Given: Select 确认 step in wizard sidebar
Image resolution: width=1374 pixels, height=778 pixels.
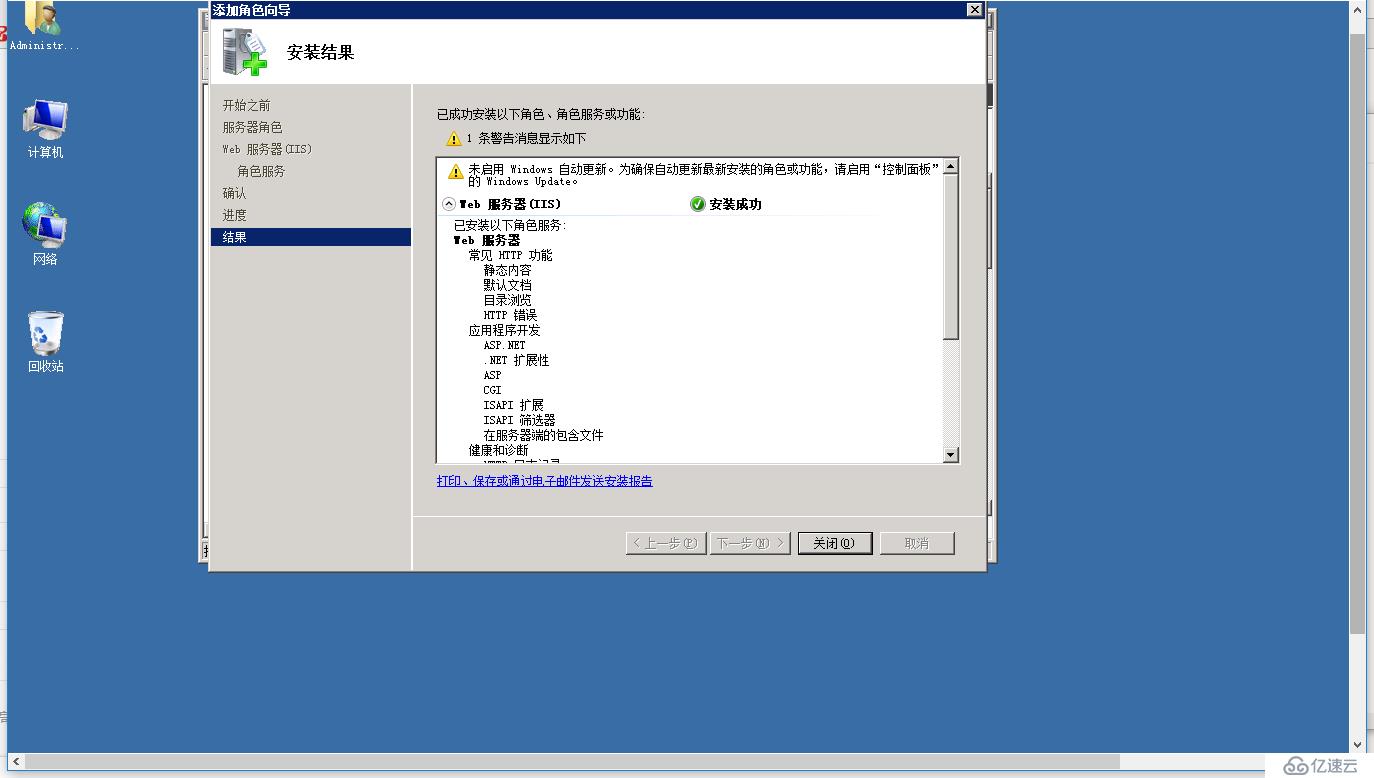Looking at the screenshot, I should tap(234, 193).
